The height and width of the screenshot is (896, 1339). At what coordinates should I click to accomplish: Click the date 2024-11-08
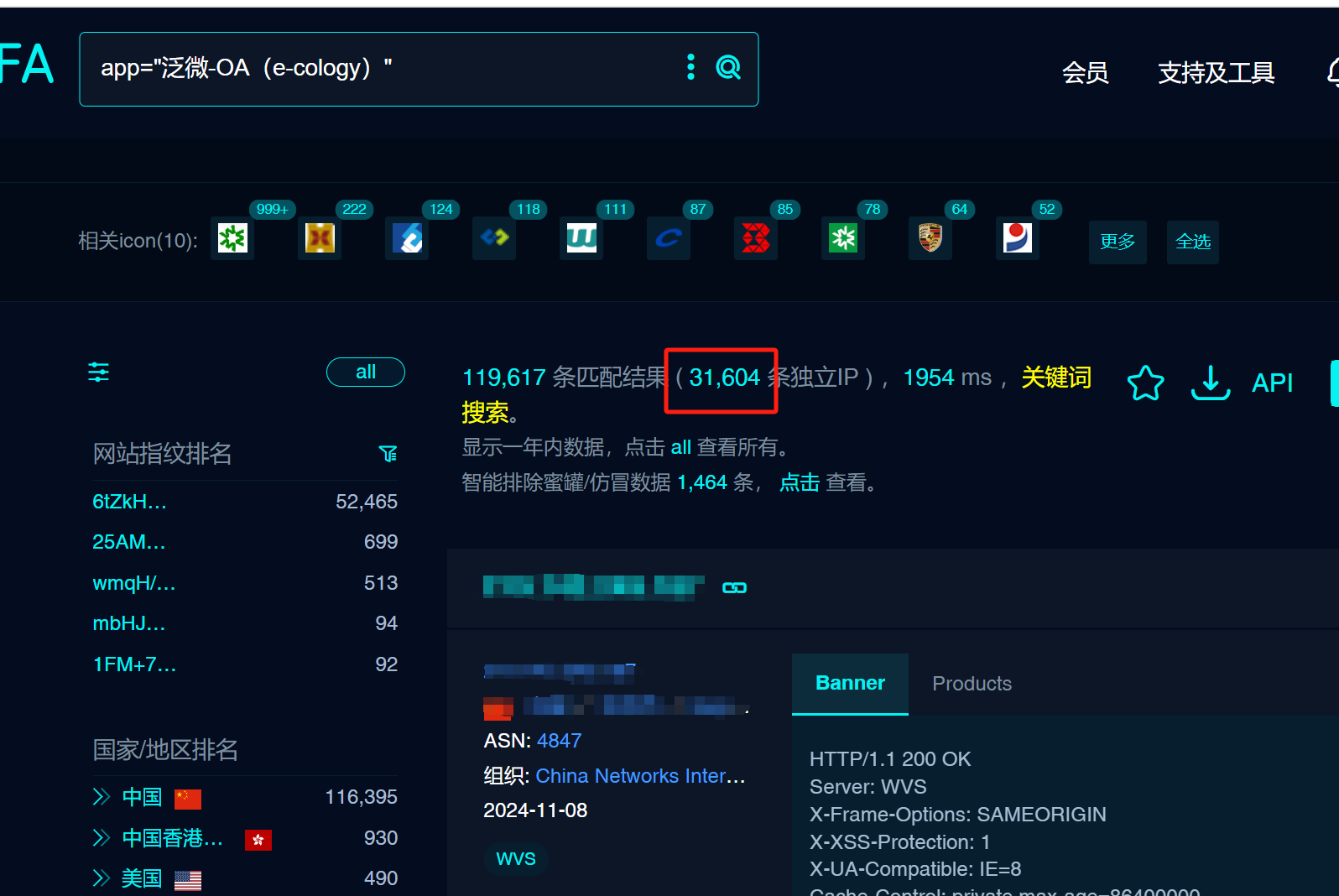click(535, 810)
